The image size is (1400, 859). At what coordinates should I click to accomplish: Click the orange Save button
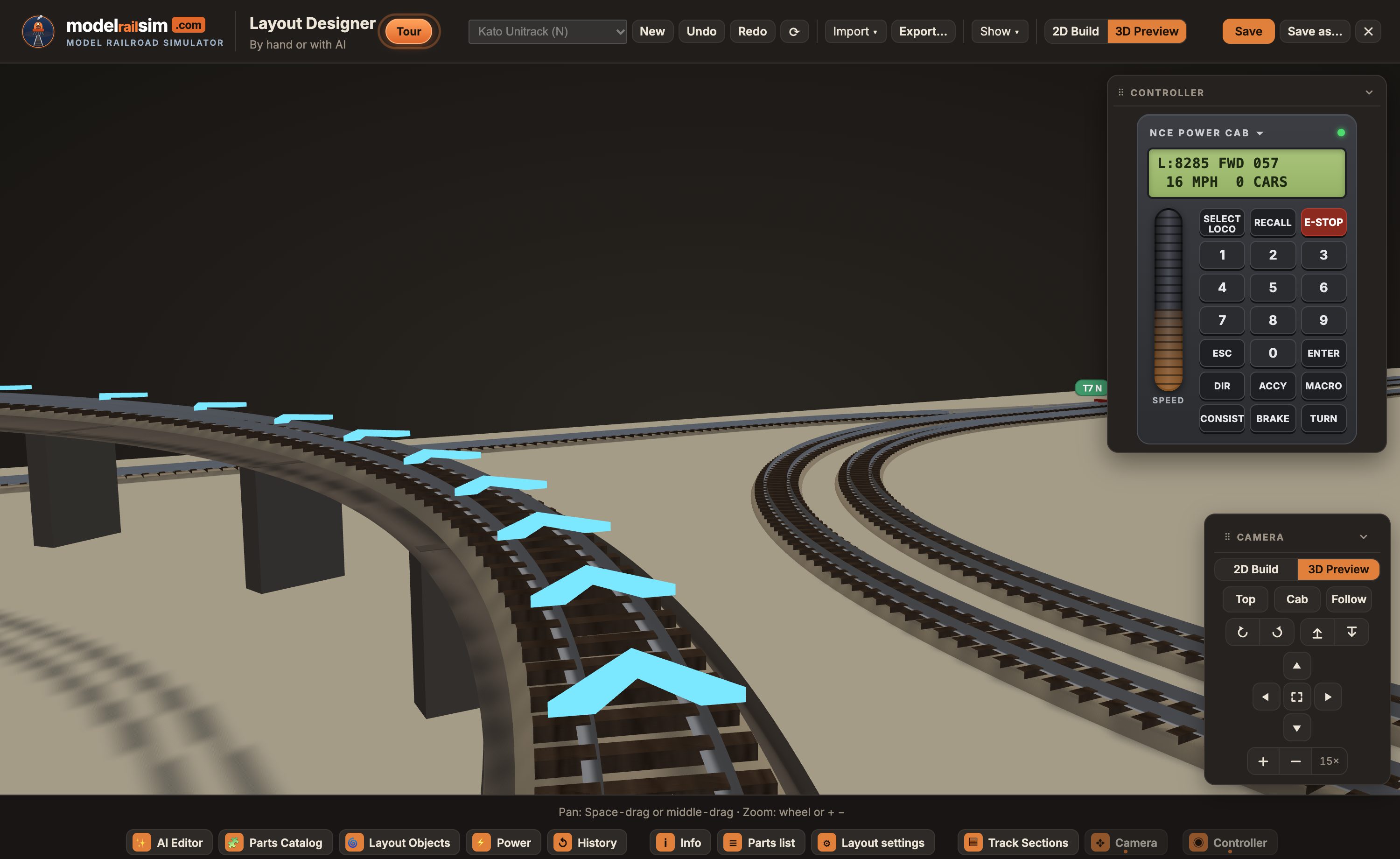(x=1248, y=31)
